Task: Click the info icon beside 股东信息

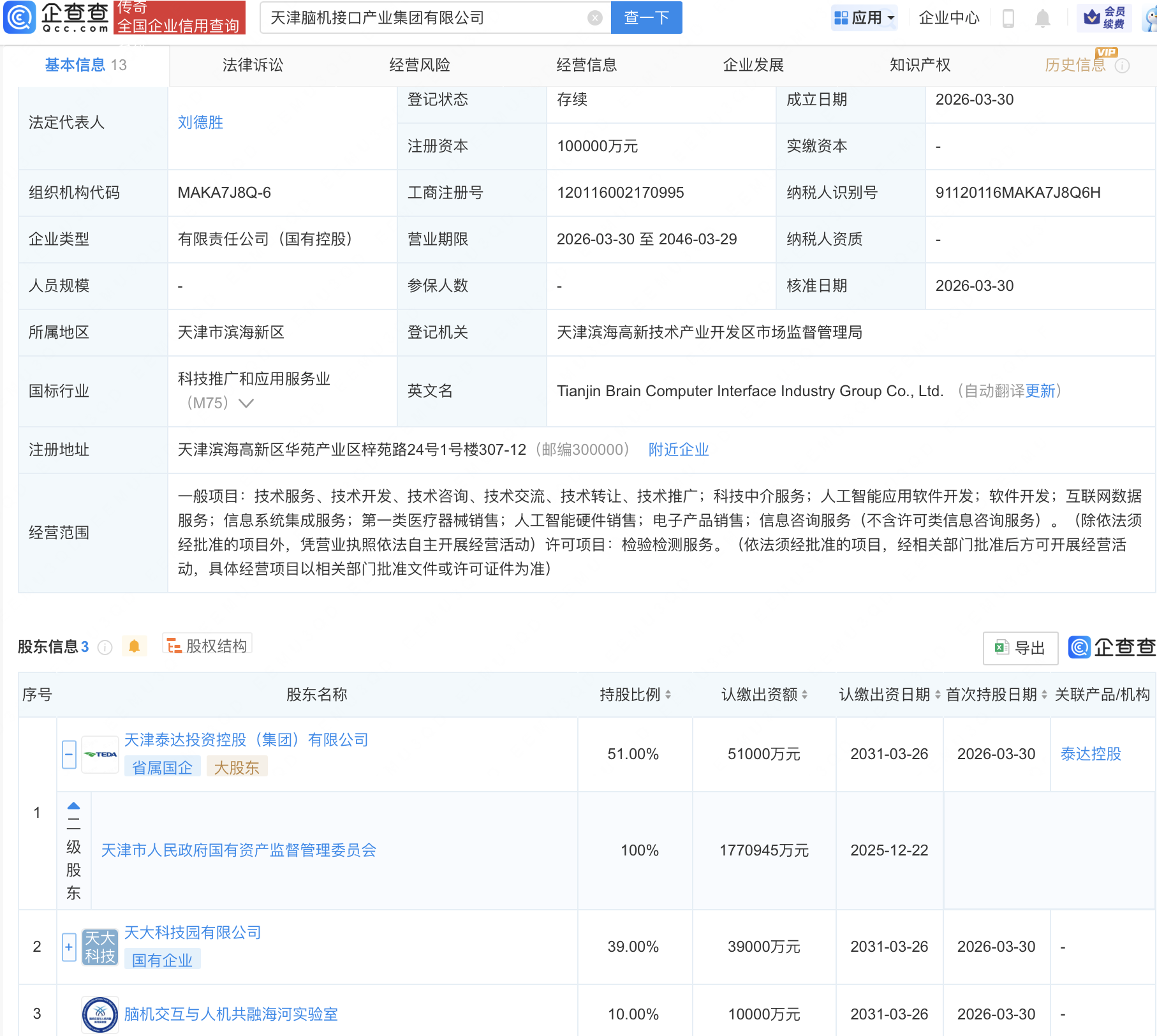Action: 105,647
